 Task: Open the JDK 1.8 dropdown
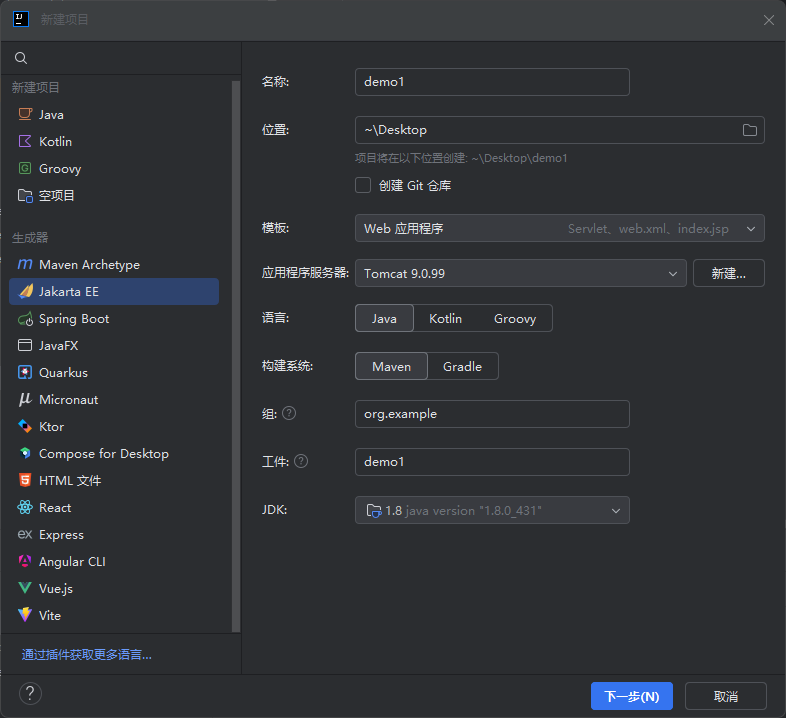pyautogui.click(x=492, y=510)
